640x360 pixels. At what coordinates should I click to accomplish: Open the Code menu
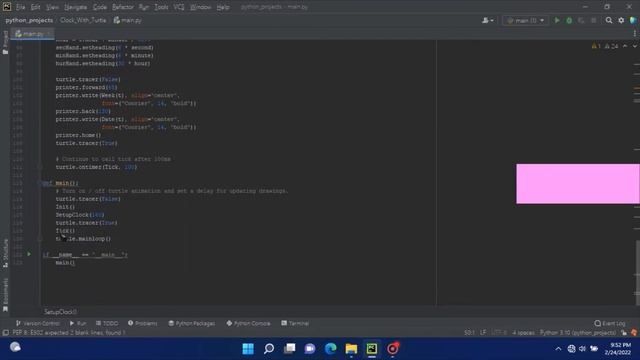[100, 7]
